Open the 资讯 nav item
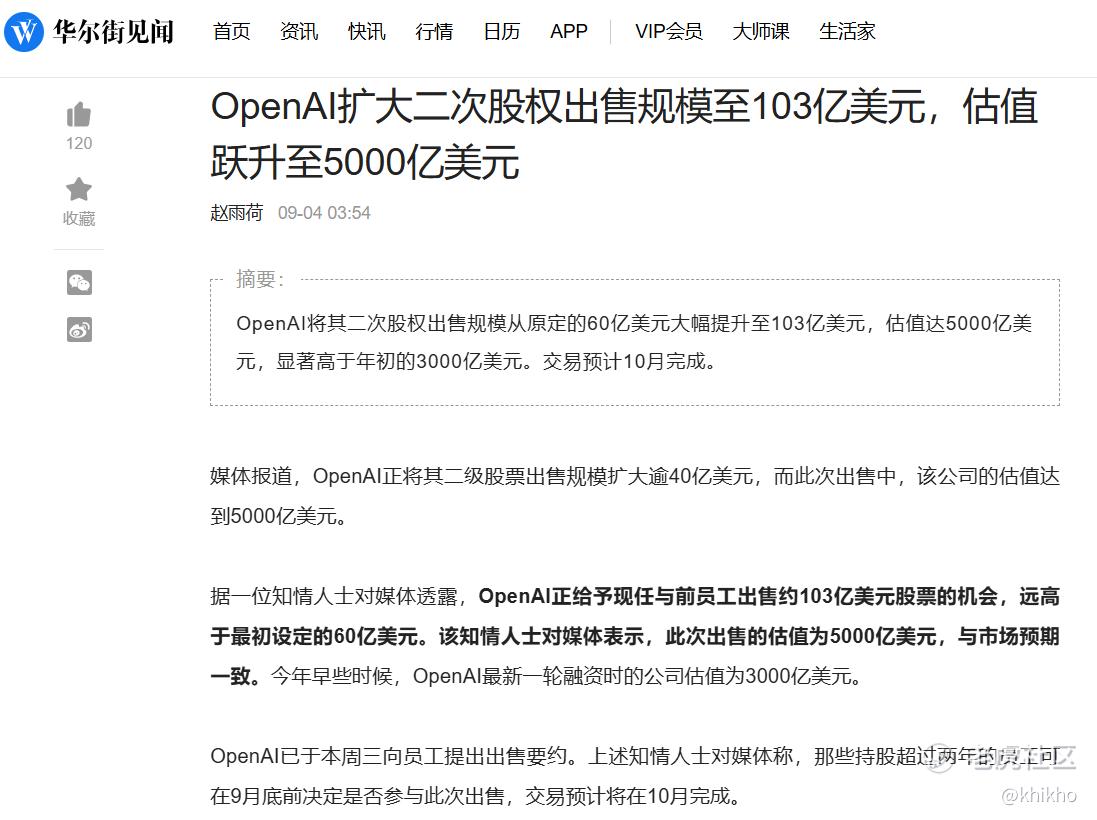The width and height of the screenshot is (1097, 820). click(299, 31)
